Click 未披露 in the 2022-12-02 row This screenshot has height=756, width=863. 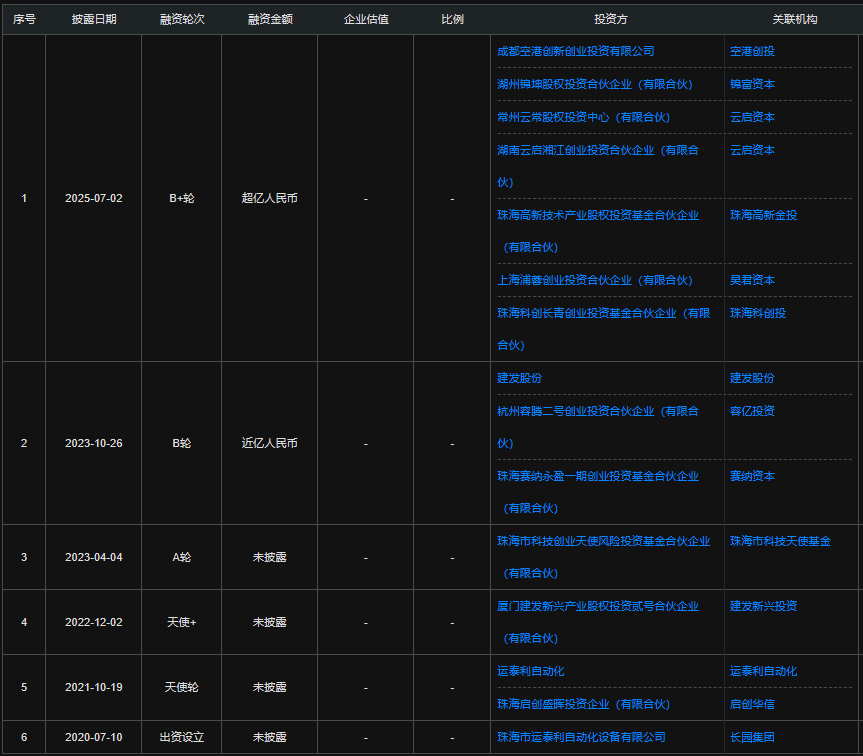pos(270,622)
